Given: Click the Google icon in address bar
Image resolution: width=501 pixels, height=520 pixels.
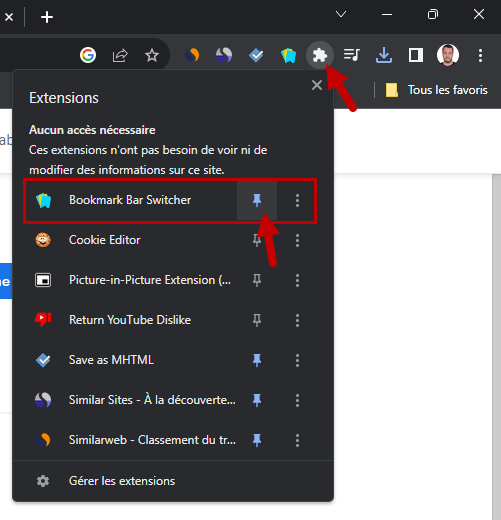Looking at the screenshot, I should click(x=88, y=55).
